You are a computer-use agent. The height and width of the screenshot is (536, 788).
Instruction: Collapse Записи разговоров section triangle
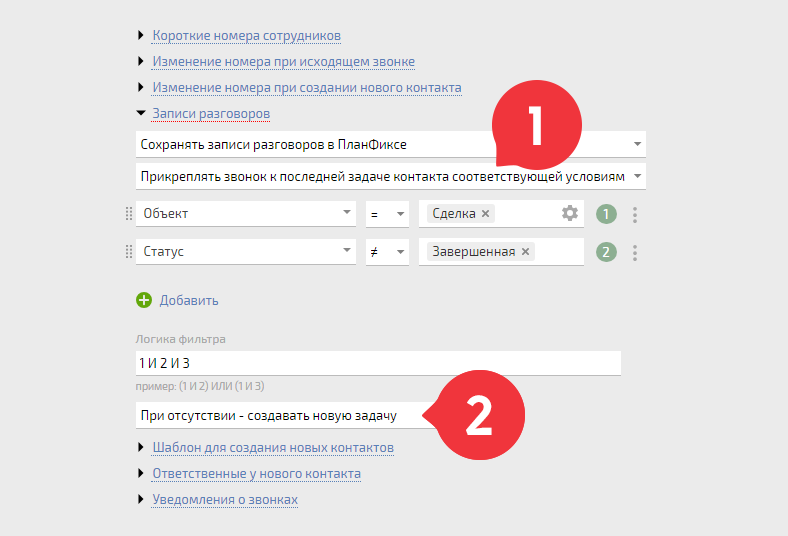(x=141, y=113)
